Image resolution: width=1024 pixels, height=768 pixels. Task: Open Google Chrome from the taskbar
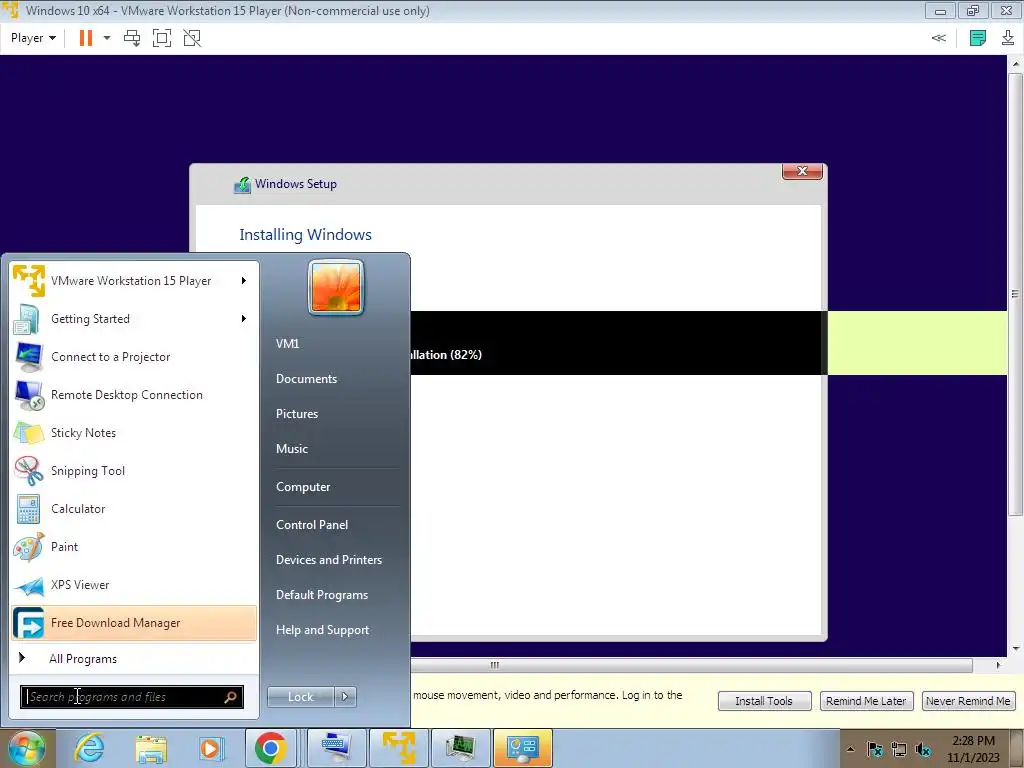tap(270, 748)
